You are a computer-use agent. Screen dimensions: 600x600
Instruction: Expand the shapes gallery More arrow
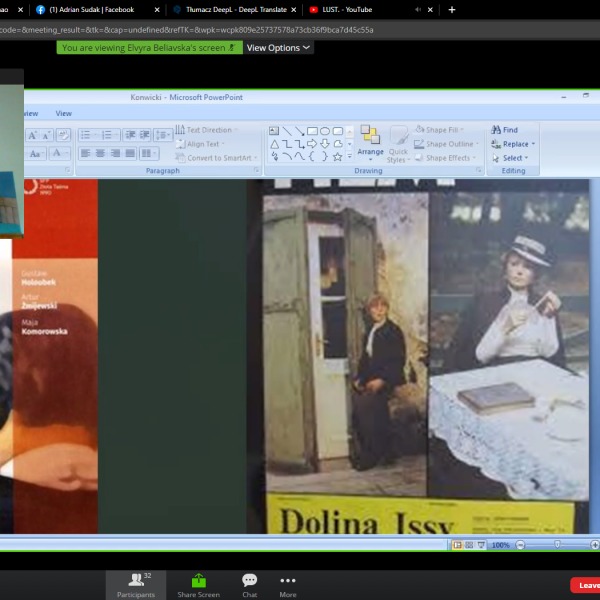coord(349,157)
